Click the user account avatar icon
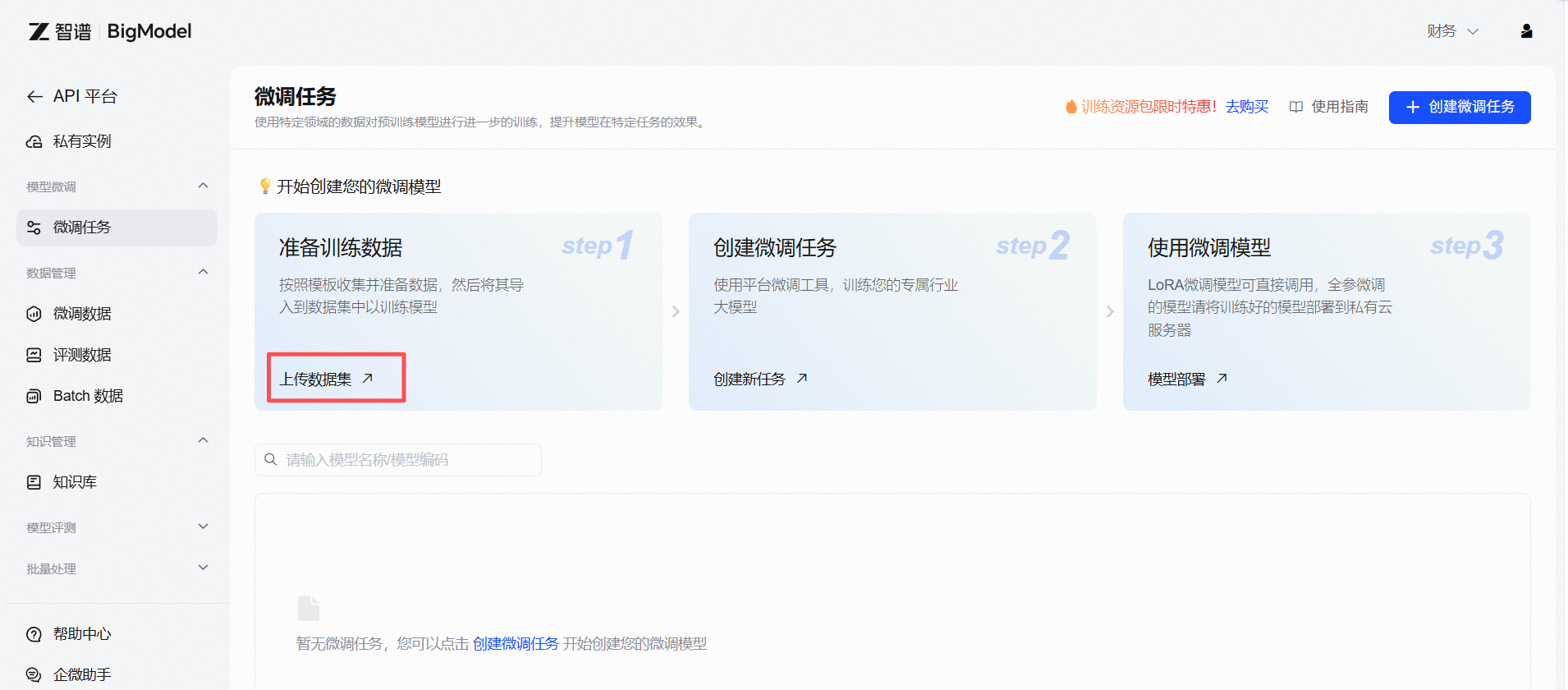Screen dimensions: 1568x690 pyautogui.click(x=1526, y=31)
